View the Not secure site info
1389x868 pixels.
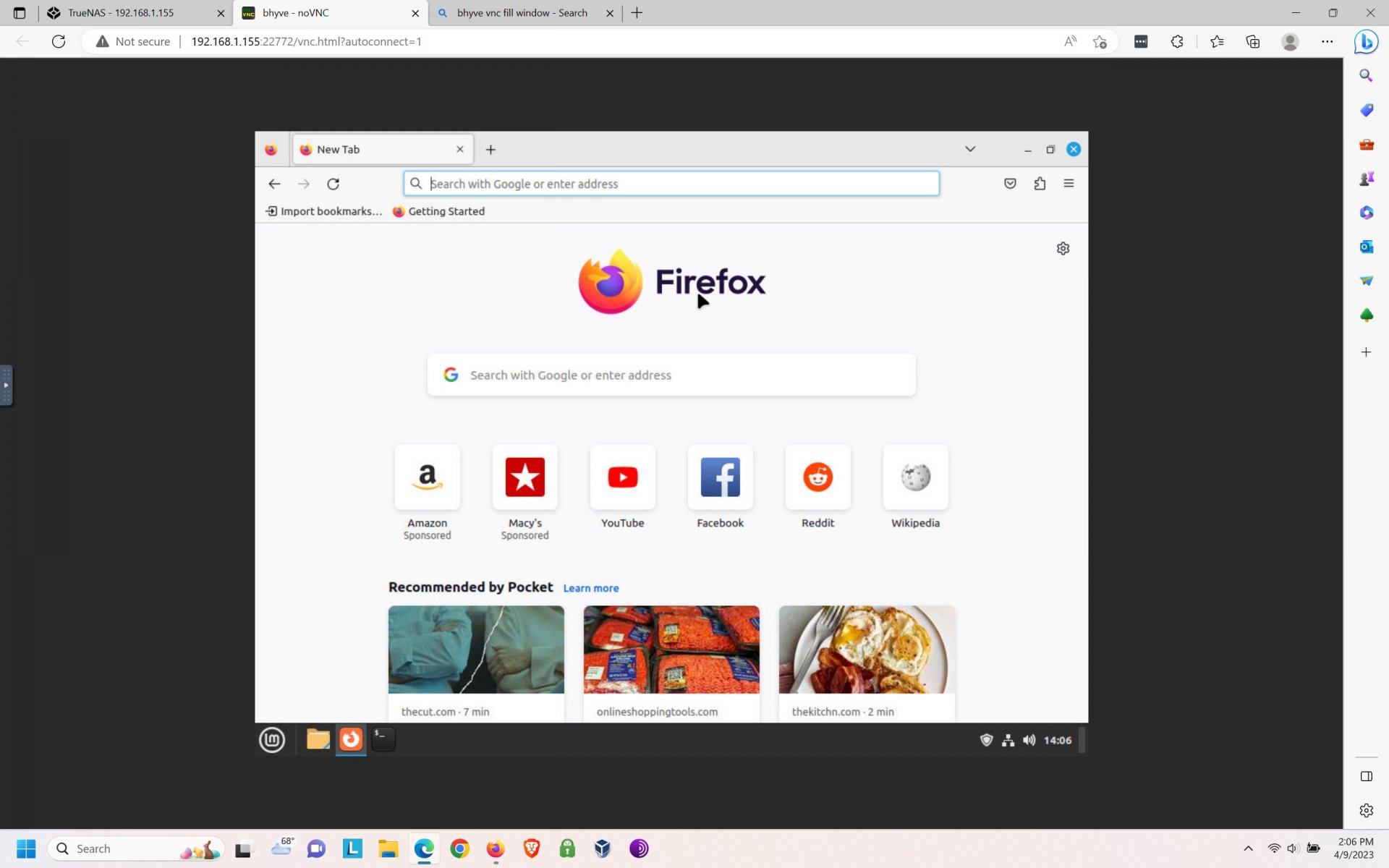[133, 41]
